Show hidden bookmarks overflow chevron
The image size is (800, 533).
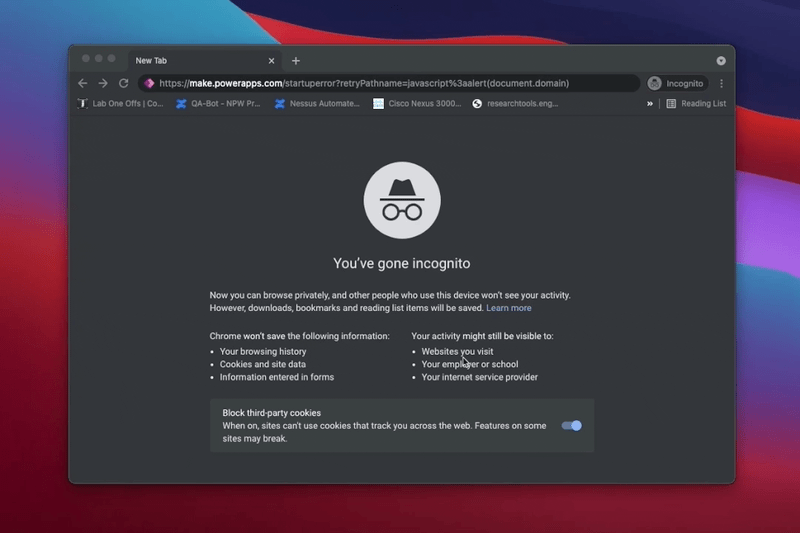(650, 103)
